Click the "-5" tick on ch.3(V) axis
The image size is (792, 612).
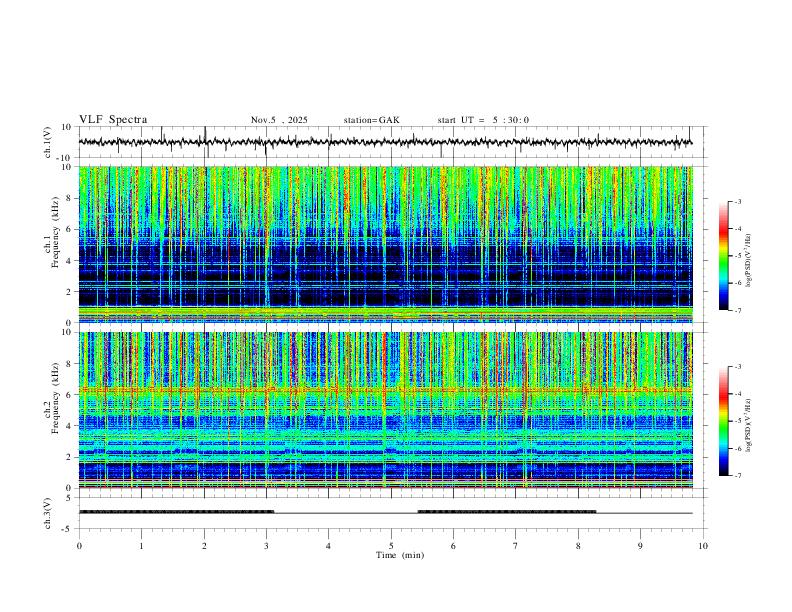pos(68,529)
